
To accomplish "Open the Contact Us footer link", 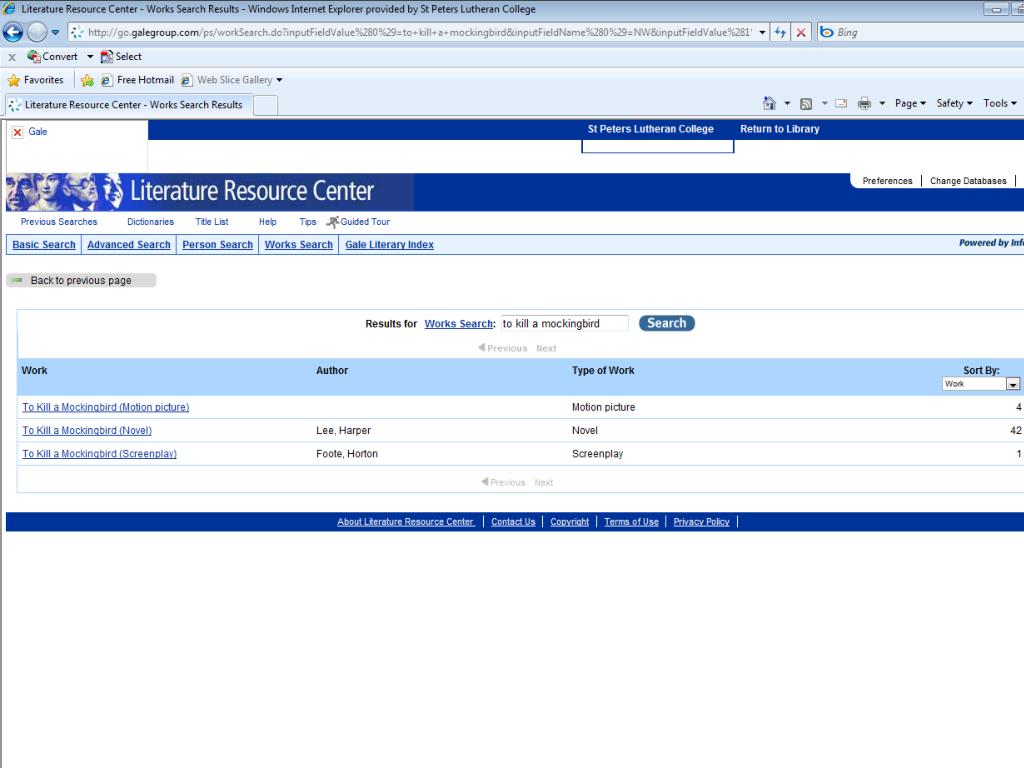I will coord(513,522).
